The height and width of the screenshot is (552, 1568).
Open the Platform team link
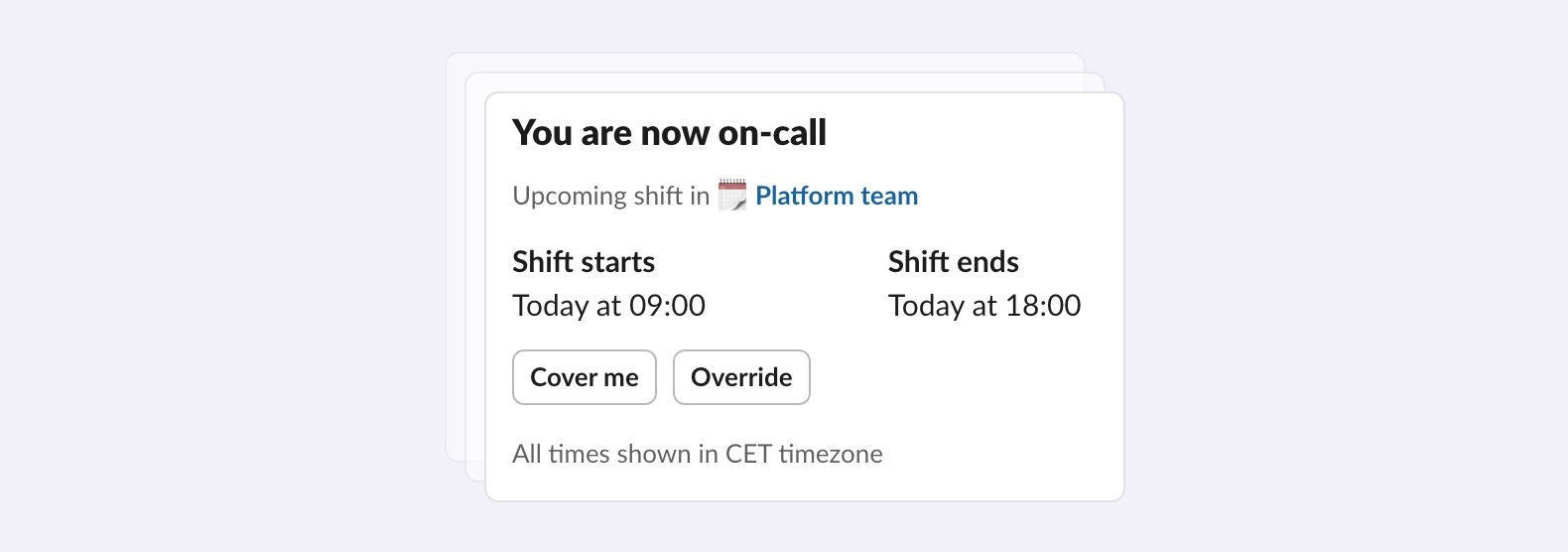tap(836, 196)
